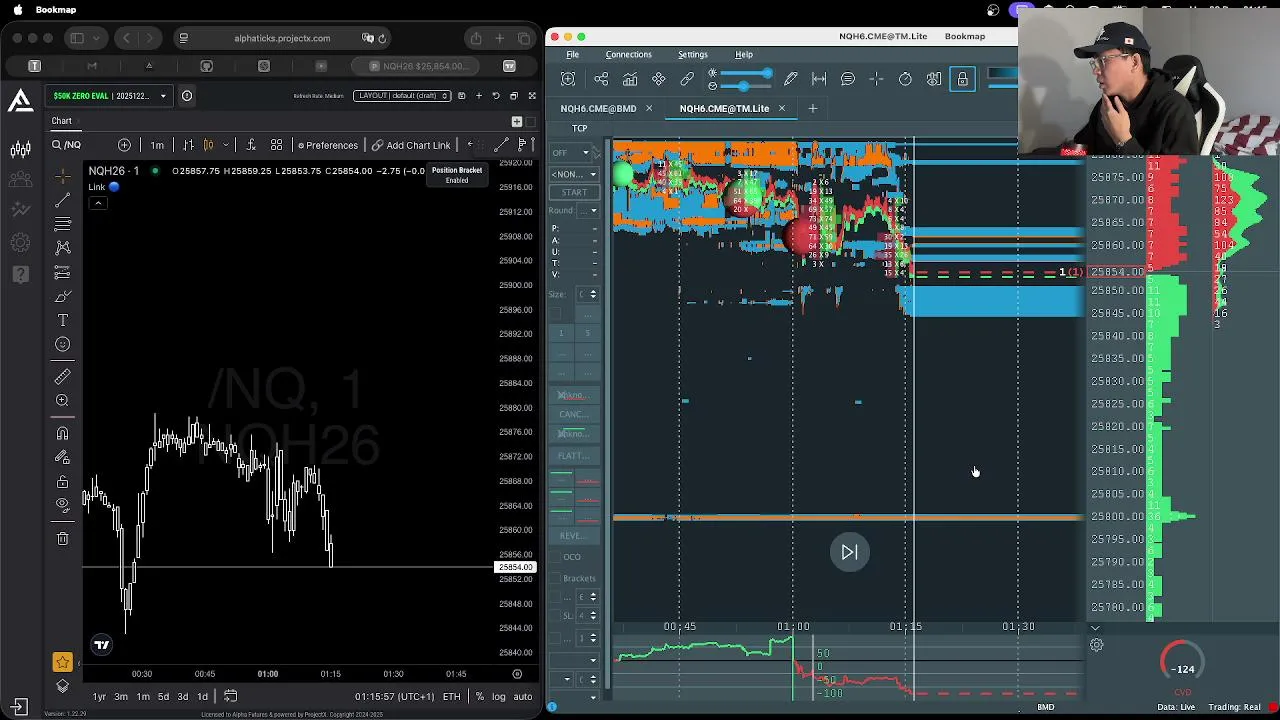Open the help question mark sidebar icon
Screen dimensions: 1280x720
[x=20, y=274]
